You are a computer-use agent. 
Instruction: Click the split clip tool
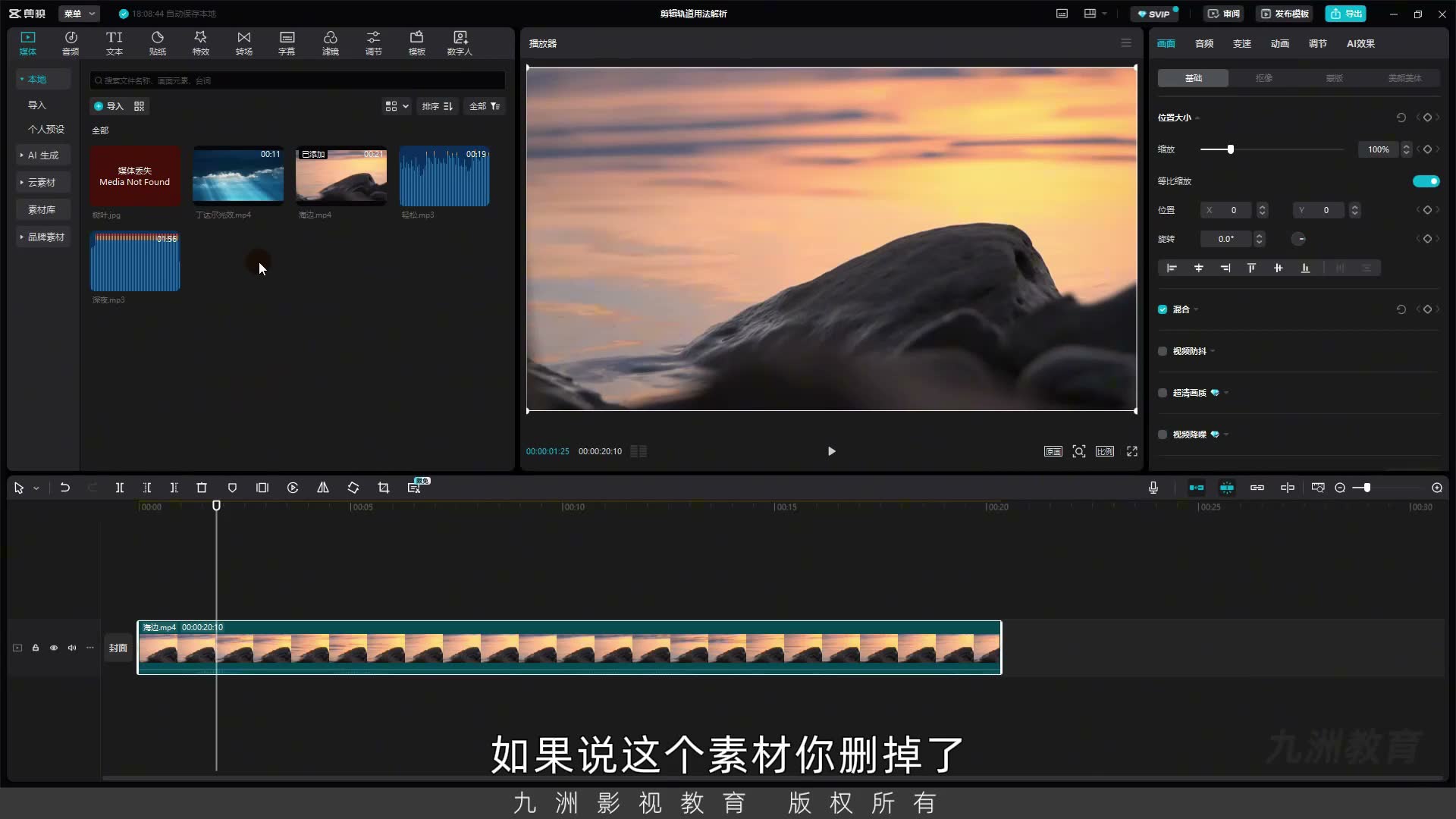[x=119, y=488]
